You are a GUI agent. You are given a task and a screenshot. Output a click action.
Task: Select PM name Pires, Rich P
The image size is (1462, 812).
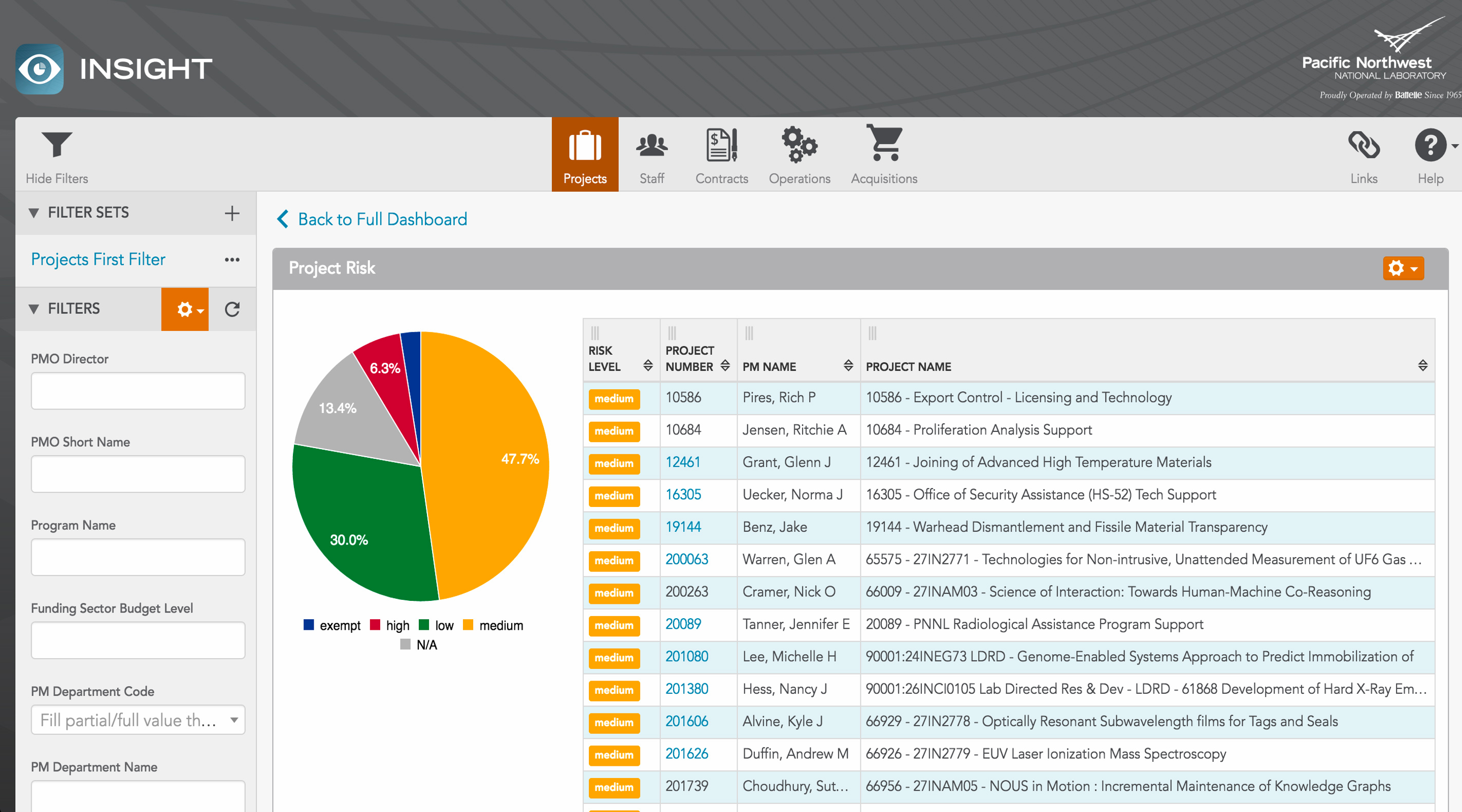(x=779, y=397)
